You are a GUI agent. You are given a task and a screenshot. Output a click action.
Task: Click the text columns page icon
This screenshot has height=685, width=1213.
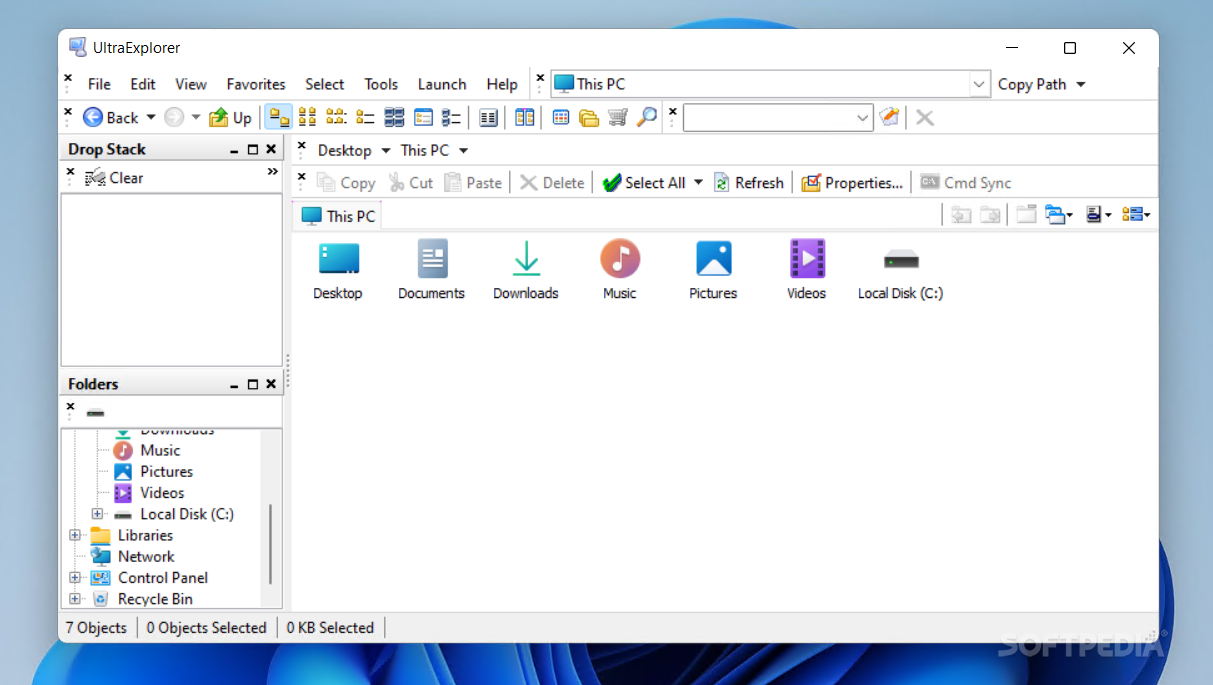point(488,117)
